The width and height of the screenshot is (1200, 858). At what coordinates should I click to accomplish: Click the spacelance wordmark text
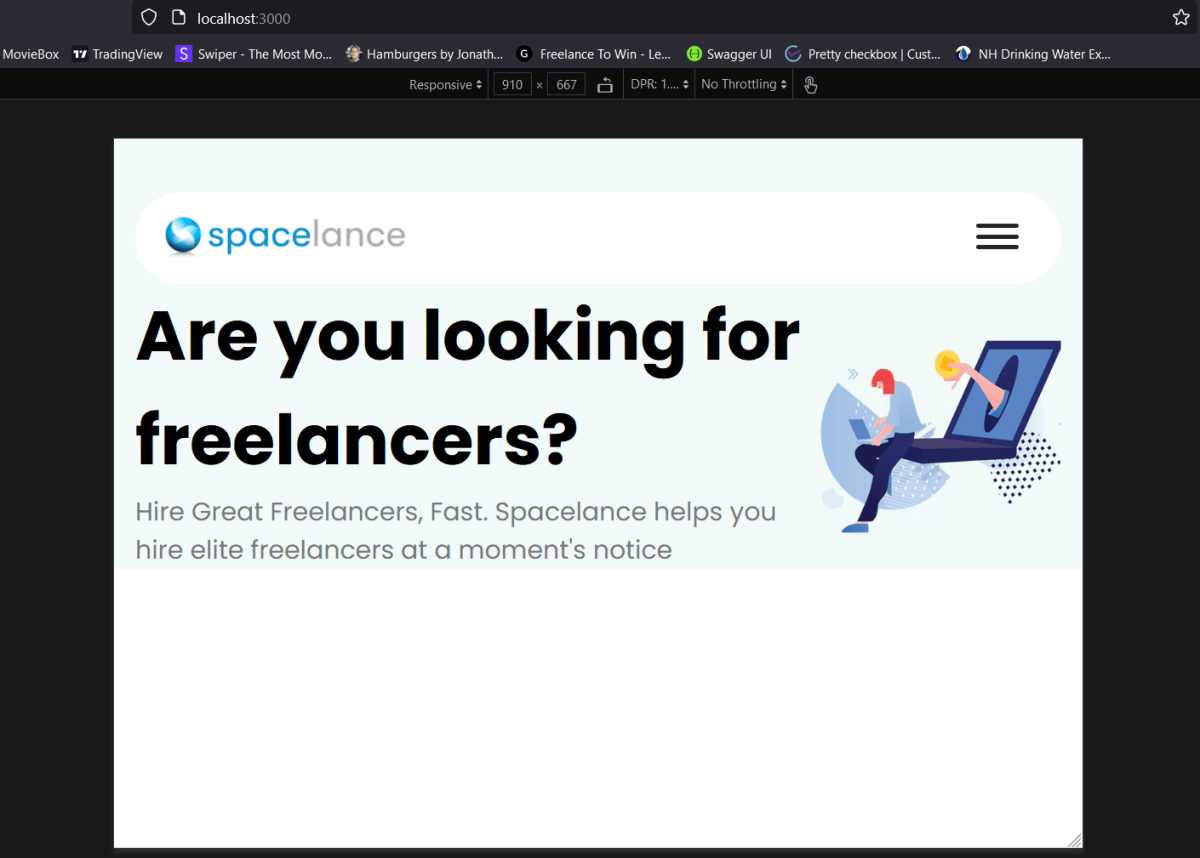(x=306, y=237)
